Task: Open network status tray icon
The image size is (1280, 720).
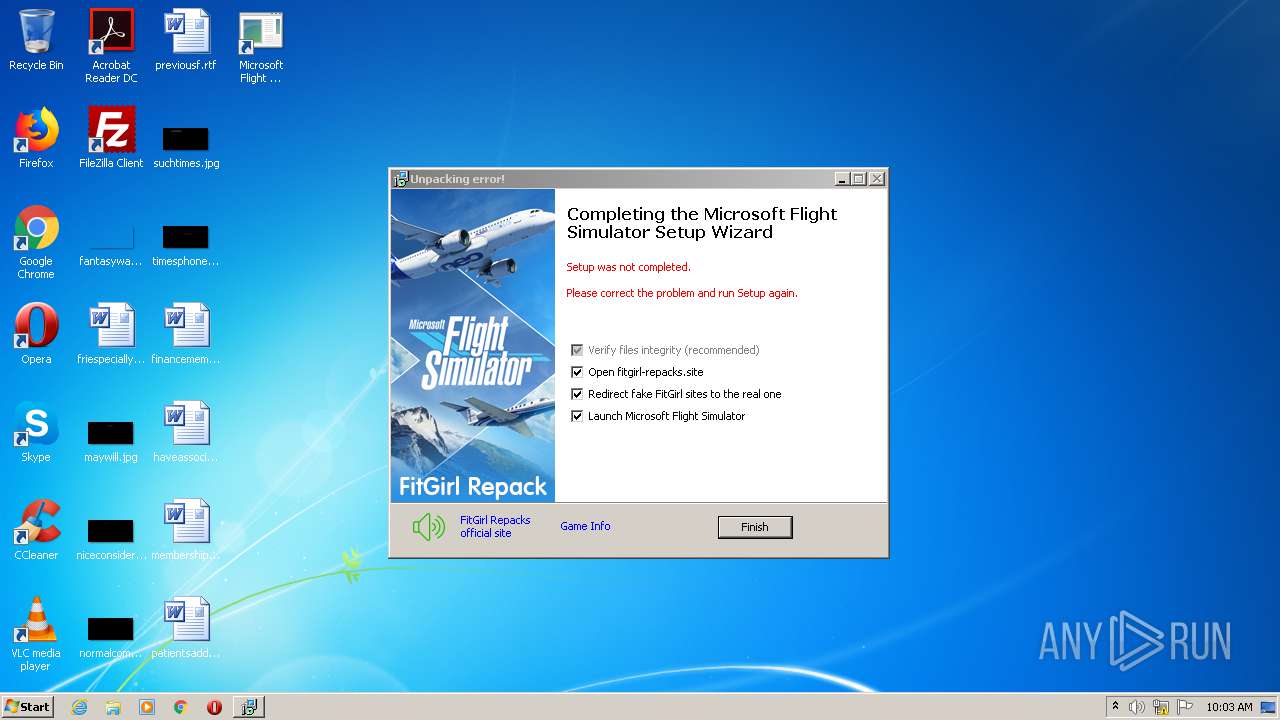Action: pos(1161,707)
